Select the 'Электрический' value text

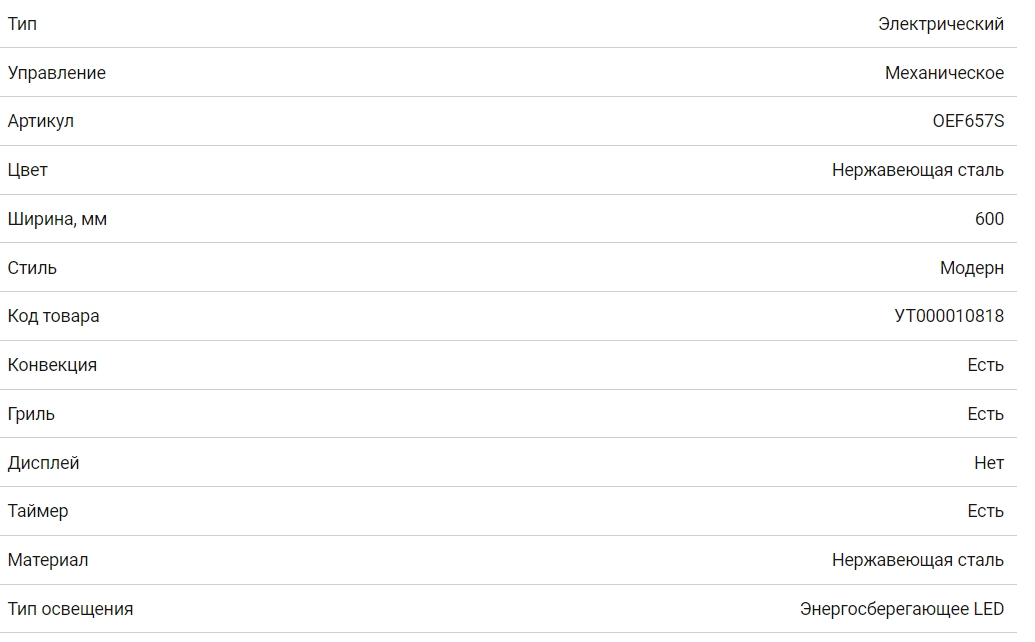click(x=940, y=24)
